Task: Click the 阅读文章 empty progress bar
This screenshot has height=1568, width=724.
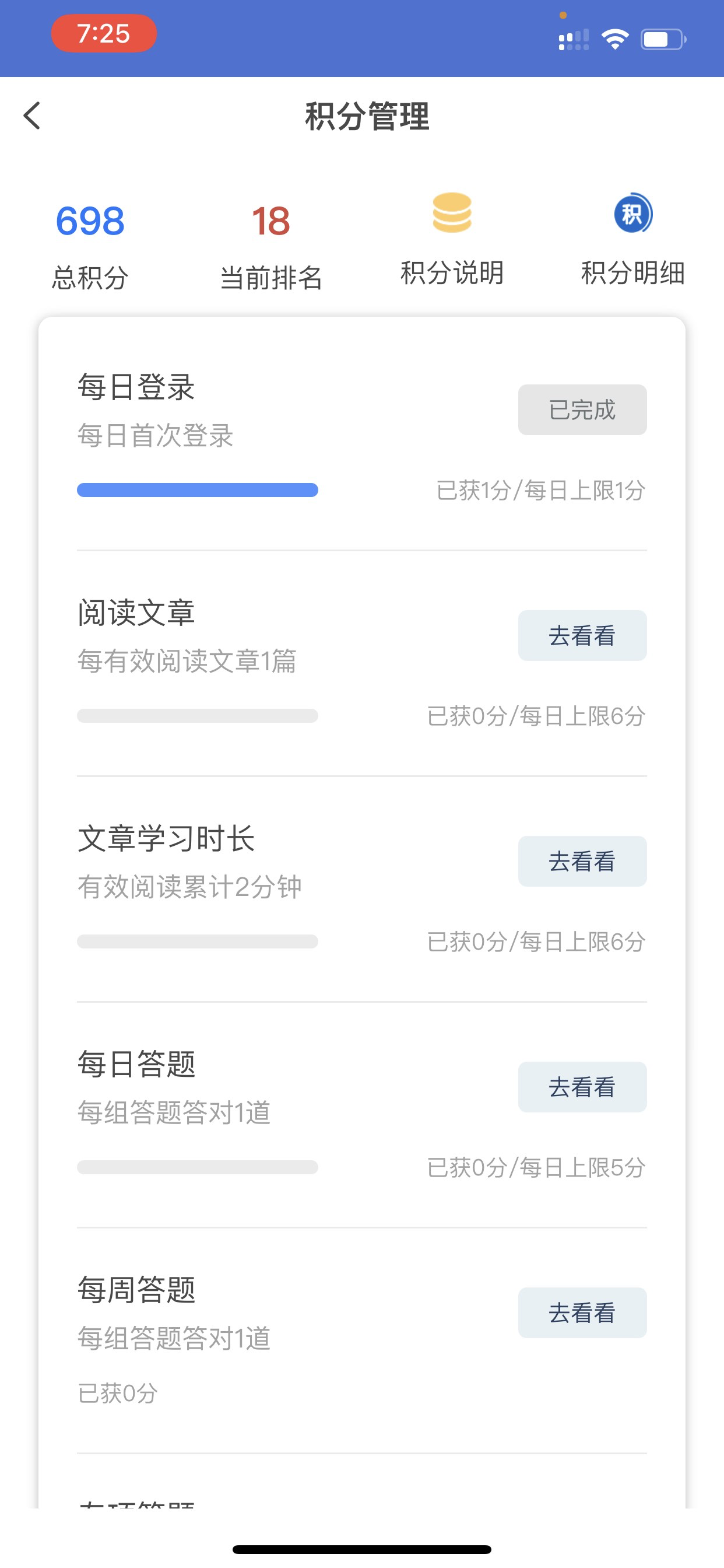Action: pos(197,716)
